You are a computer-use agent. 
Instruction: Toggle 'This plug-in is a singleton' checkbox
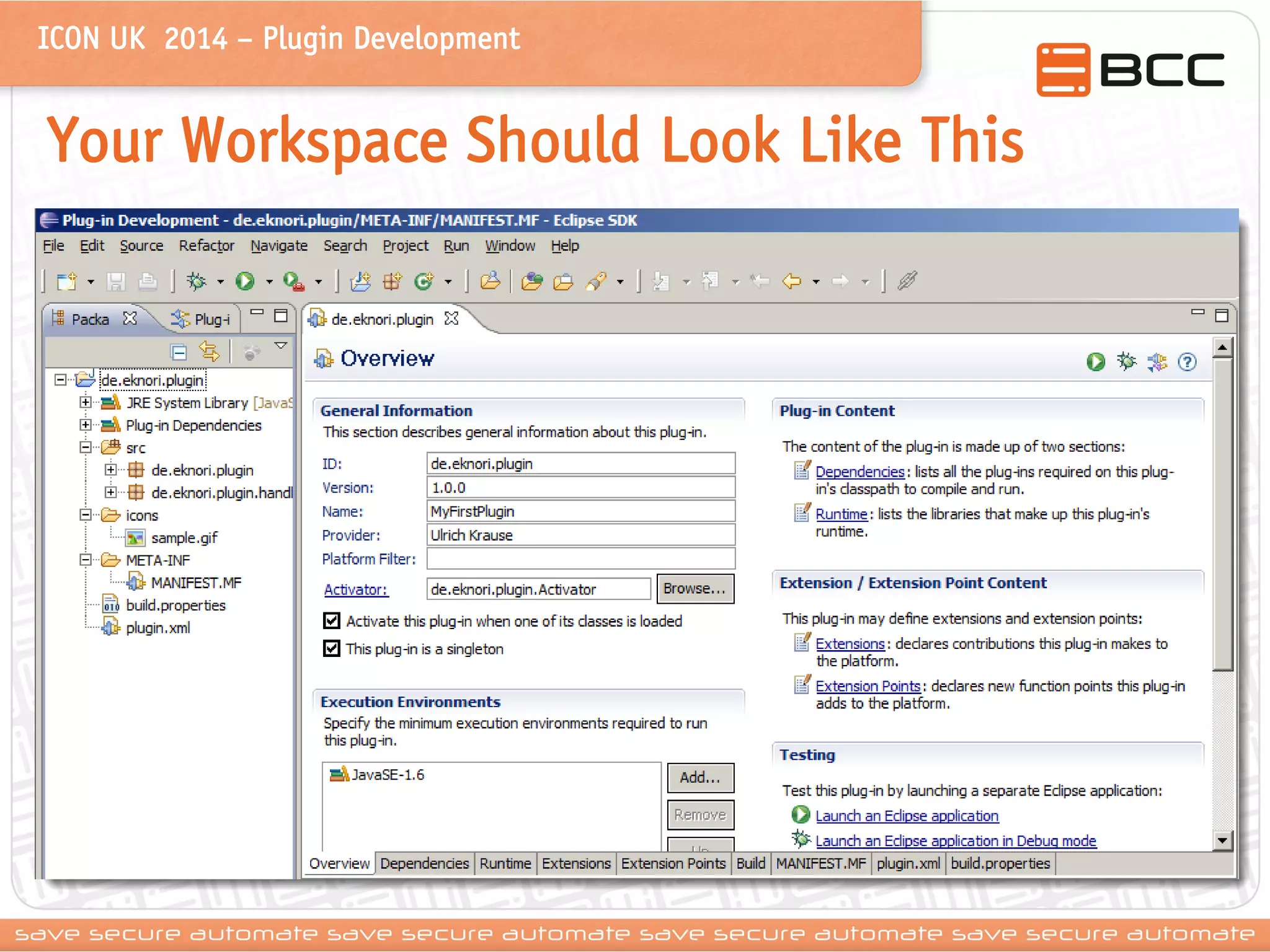(x=332, y=648)
